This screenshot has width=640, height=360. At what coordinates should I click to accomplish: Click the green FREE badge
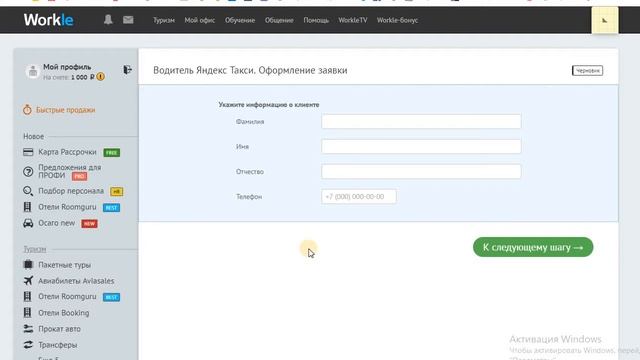[111, 152]
